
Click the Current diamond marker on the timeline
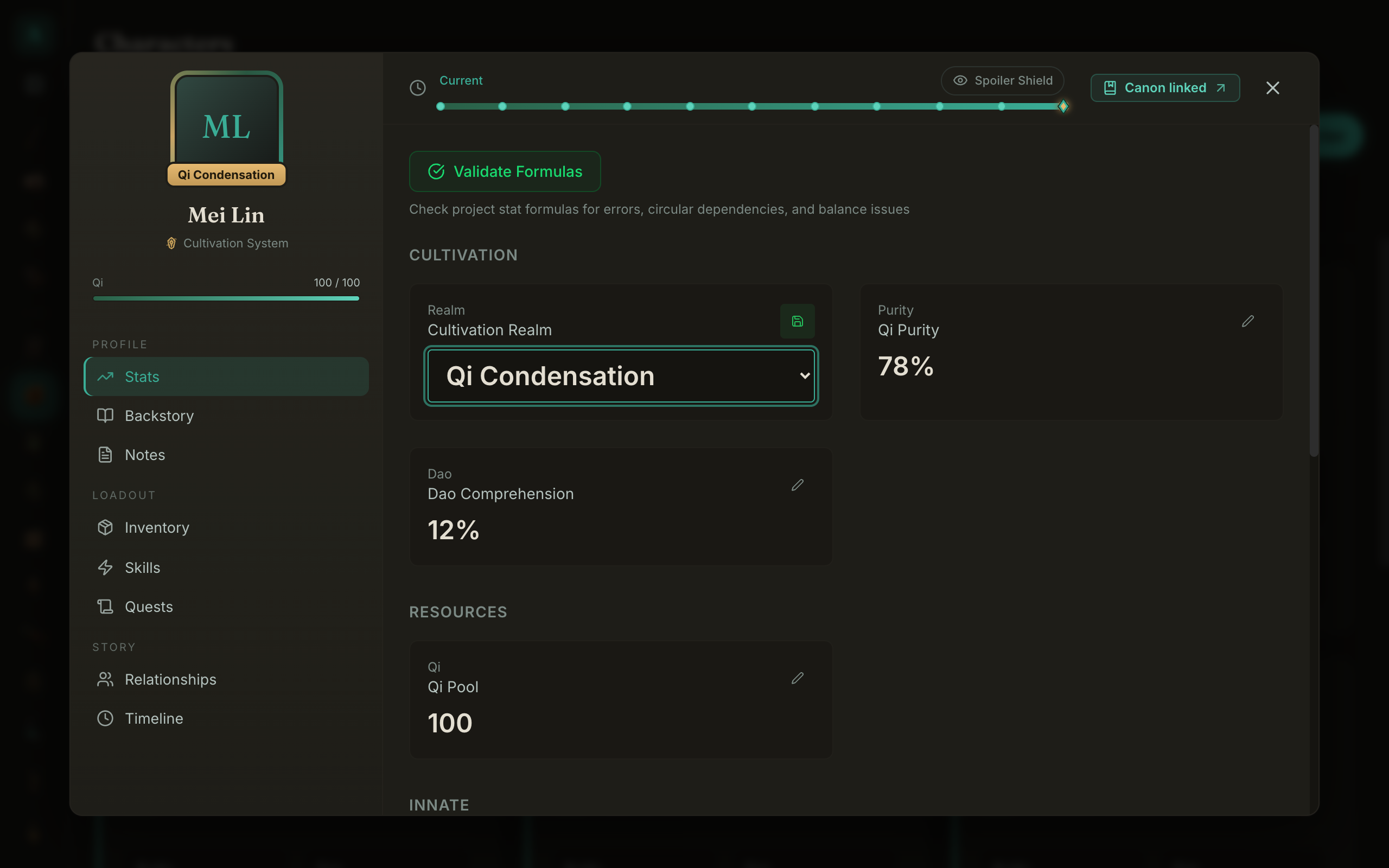click(1063, 106)
